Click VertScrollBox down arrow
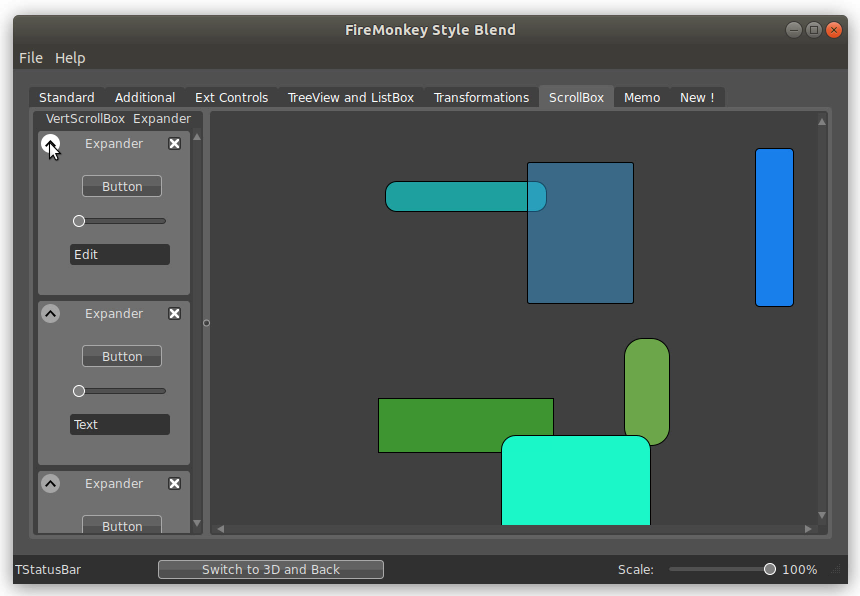This screenshot has width=860, height=596. coord(197,523)
